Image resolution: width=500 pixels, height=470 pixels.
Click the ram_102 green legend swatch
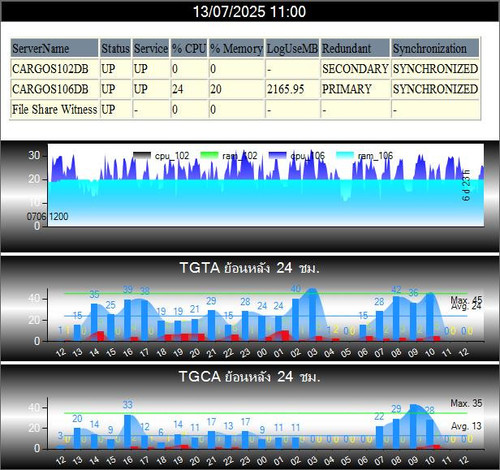(209, 155)
